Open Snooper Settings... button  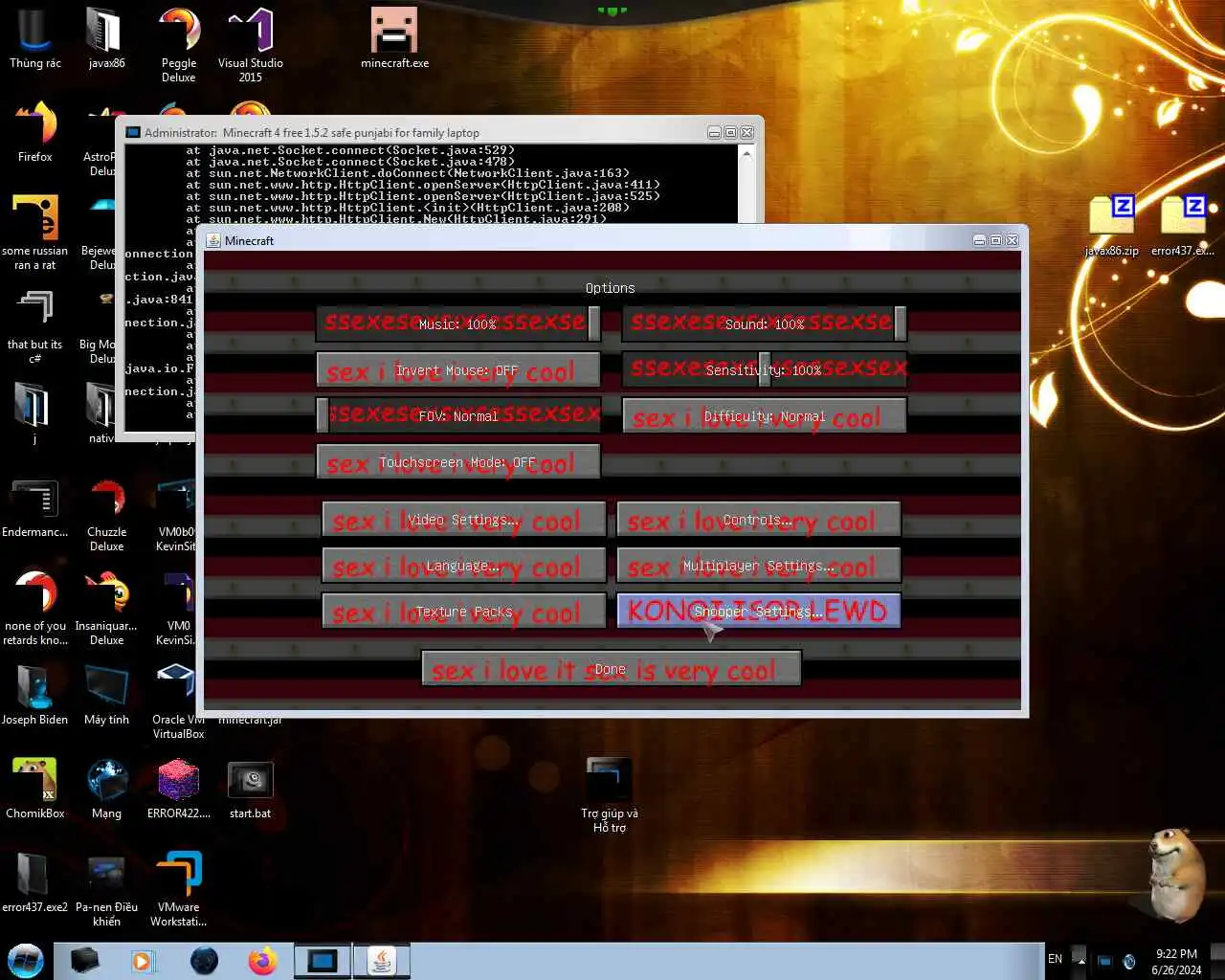pyautogui.click(x=758, y=612)
